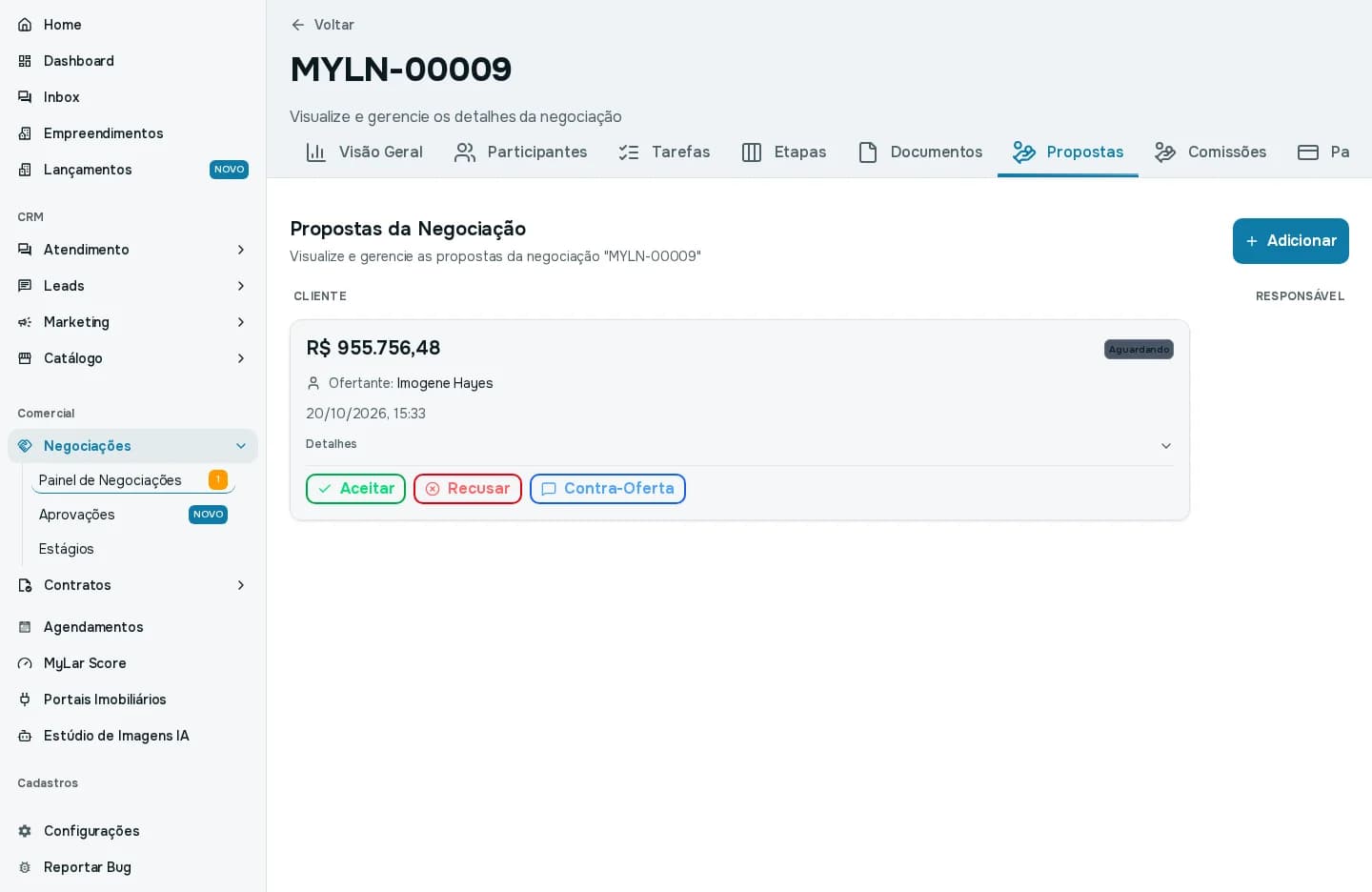Click the Ofertante name Imogene Hayes

(x=445, y=383)
